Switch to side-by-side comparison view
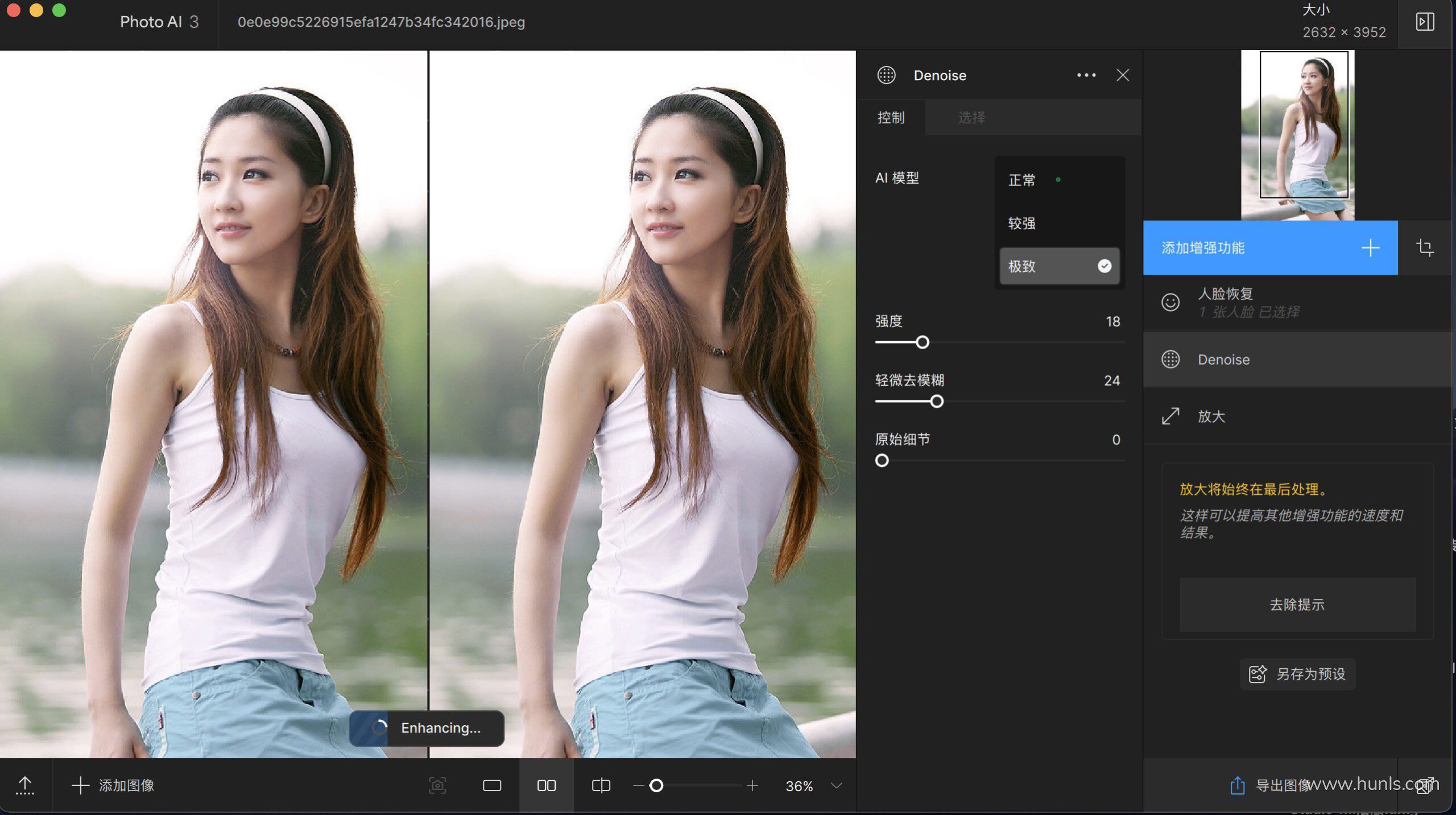 tap(547, 785)
